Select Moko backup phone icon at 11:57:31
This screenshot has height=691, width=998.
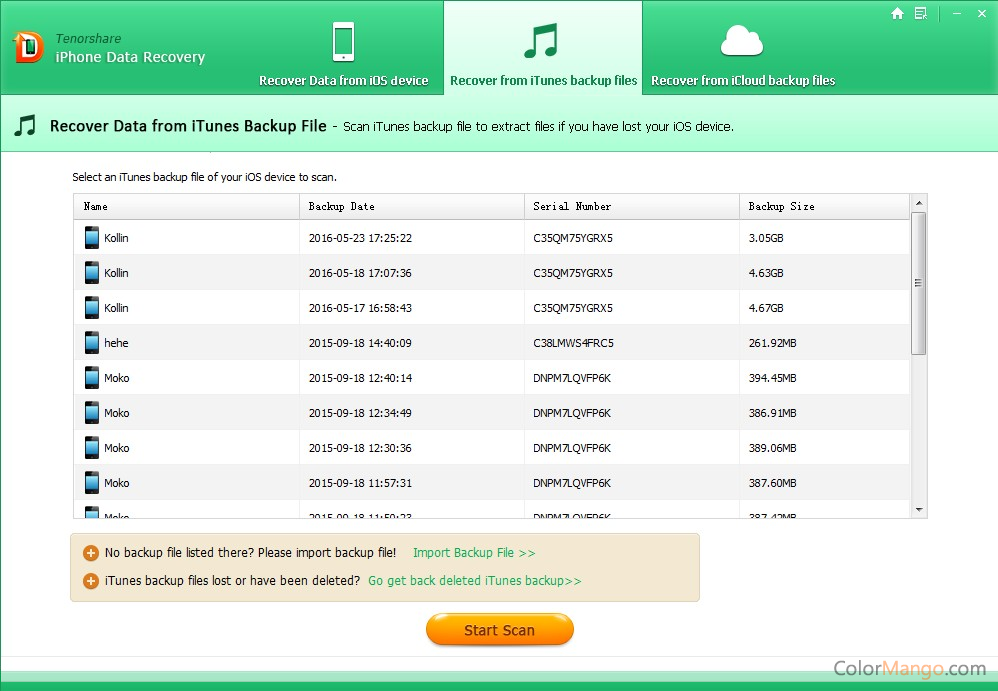[x=92, y=482]
